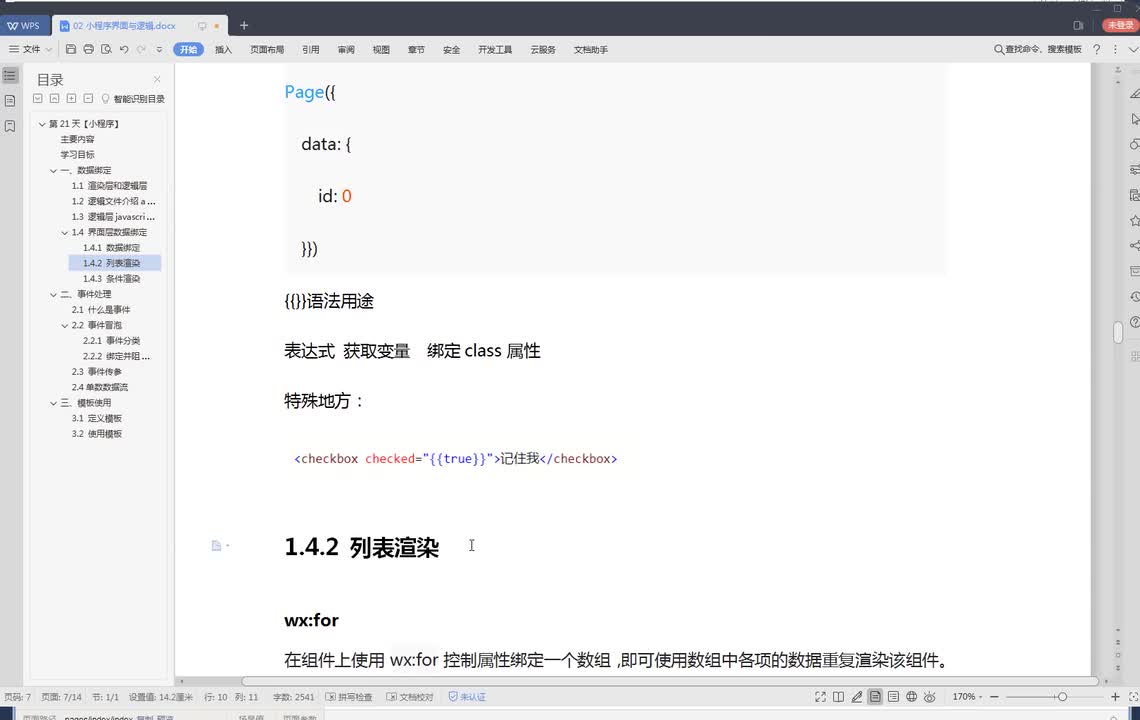Click 智能识别目录 button
This screenshot has width=1140, height=720.
[133, 99]
